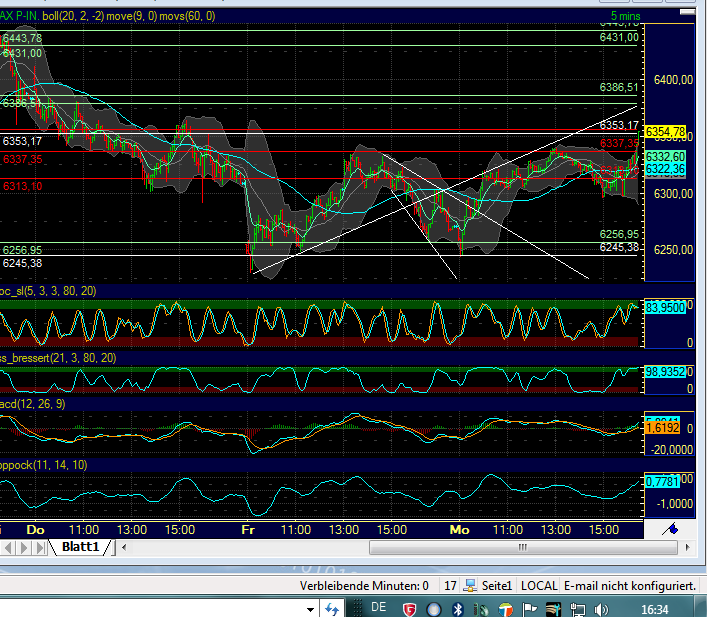Image resolution: width=707 pixels, height=617 pixels.
Task: Click the ss_bressert(21, 3, 80, 20) panel title
Action: 58,358
